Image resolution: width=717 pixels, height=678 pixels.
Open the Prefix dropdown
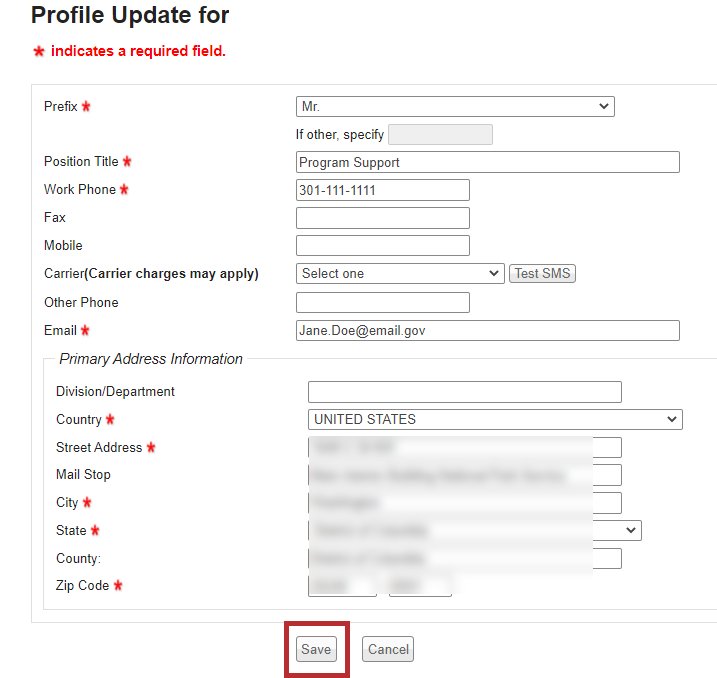point(455,106)
